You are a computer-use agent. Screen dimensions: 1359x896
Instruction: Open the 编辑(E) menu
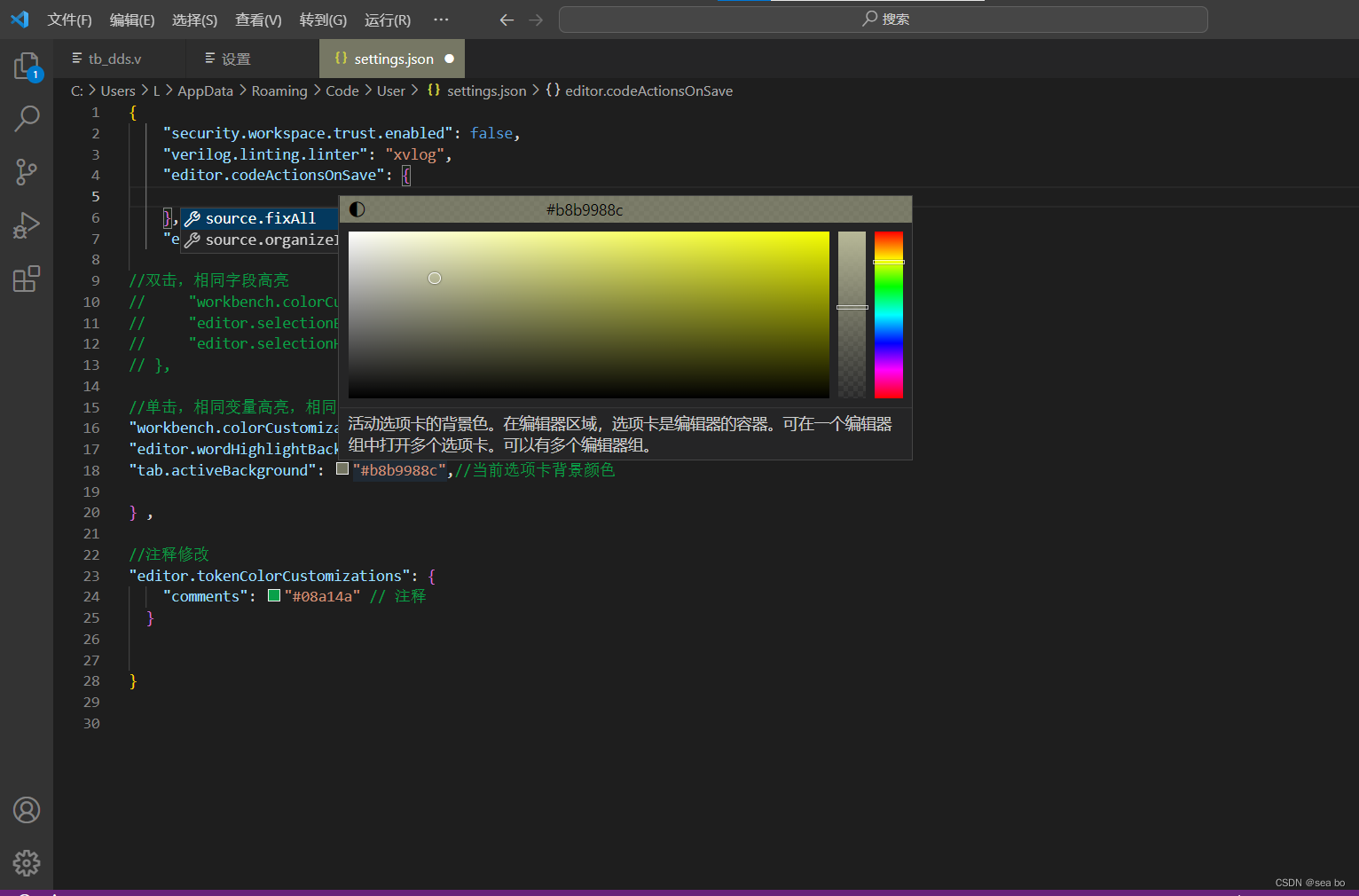[x=132, y=20]
